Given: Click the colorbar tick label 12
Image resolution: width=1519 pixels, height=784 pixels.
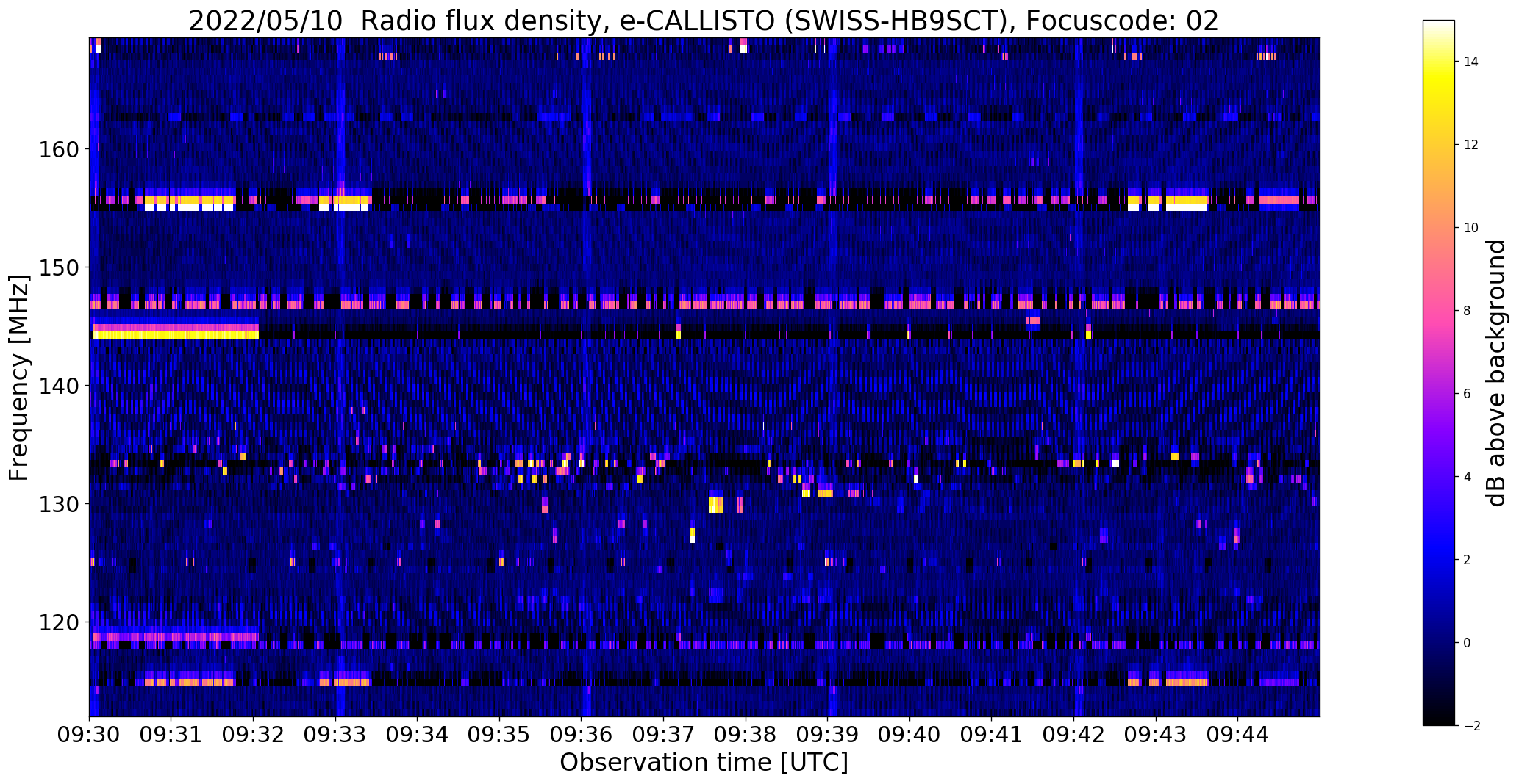Looking at the screenshot, I should [x=1471, y=145].
